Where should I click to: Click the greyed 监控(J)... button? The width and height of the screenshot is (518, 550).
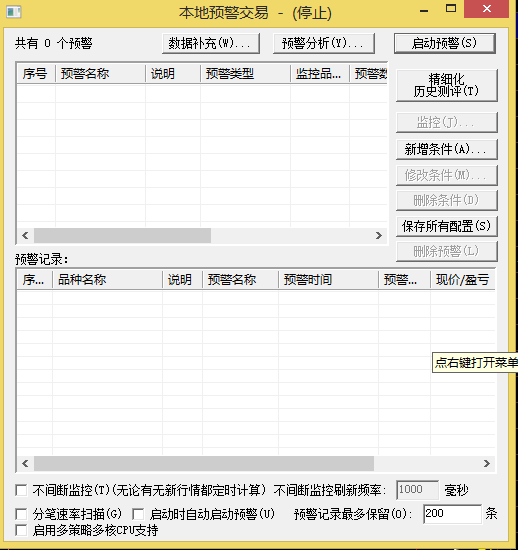(447, 122)
